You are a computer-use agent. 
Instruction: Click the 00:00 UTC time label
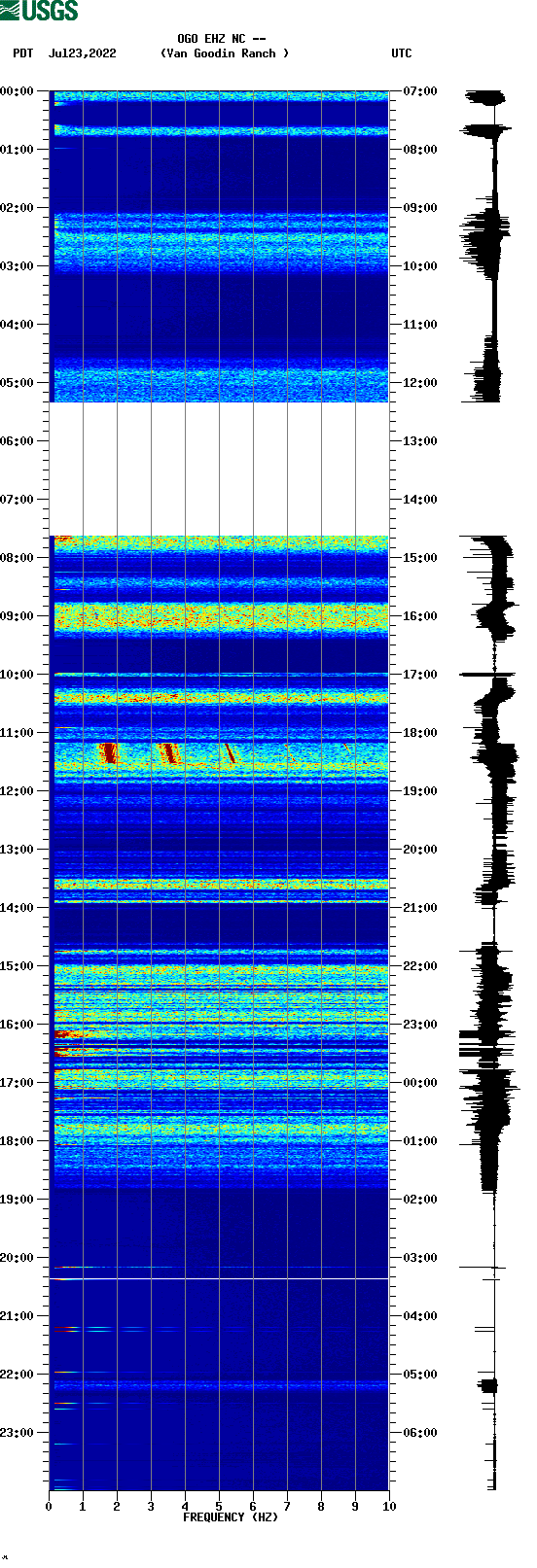coord(420,1083)
